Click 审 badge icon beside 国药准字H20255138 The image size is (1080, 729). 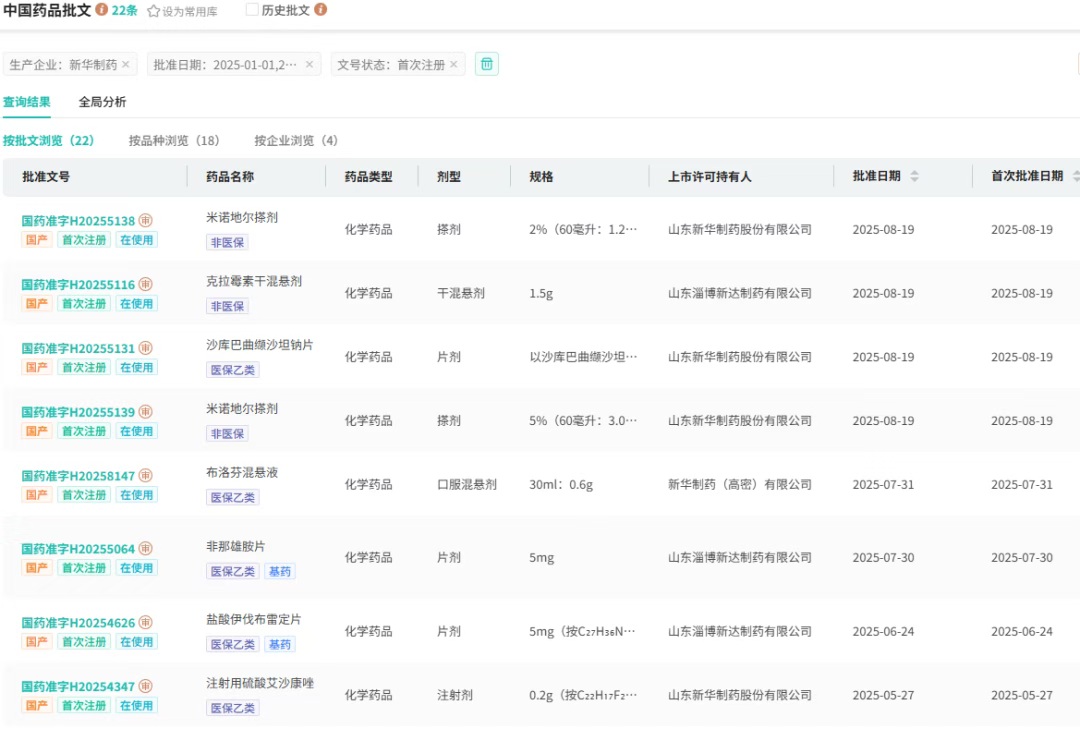(x=146, y=221)
